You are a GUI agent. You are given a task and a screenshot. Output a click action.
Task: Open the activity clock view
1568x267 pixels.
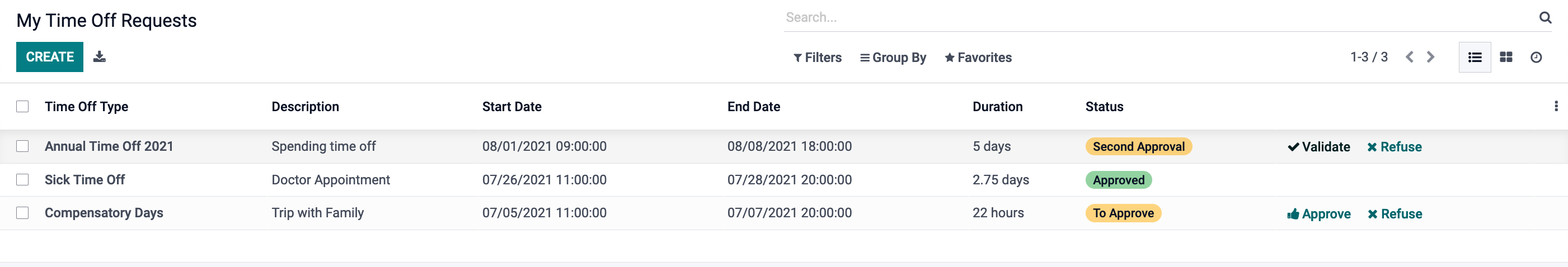[1536, 57]
